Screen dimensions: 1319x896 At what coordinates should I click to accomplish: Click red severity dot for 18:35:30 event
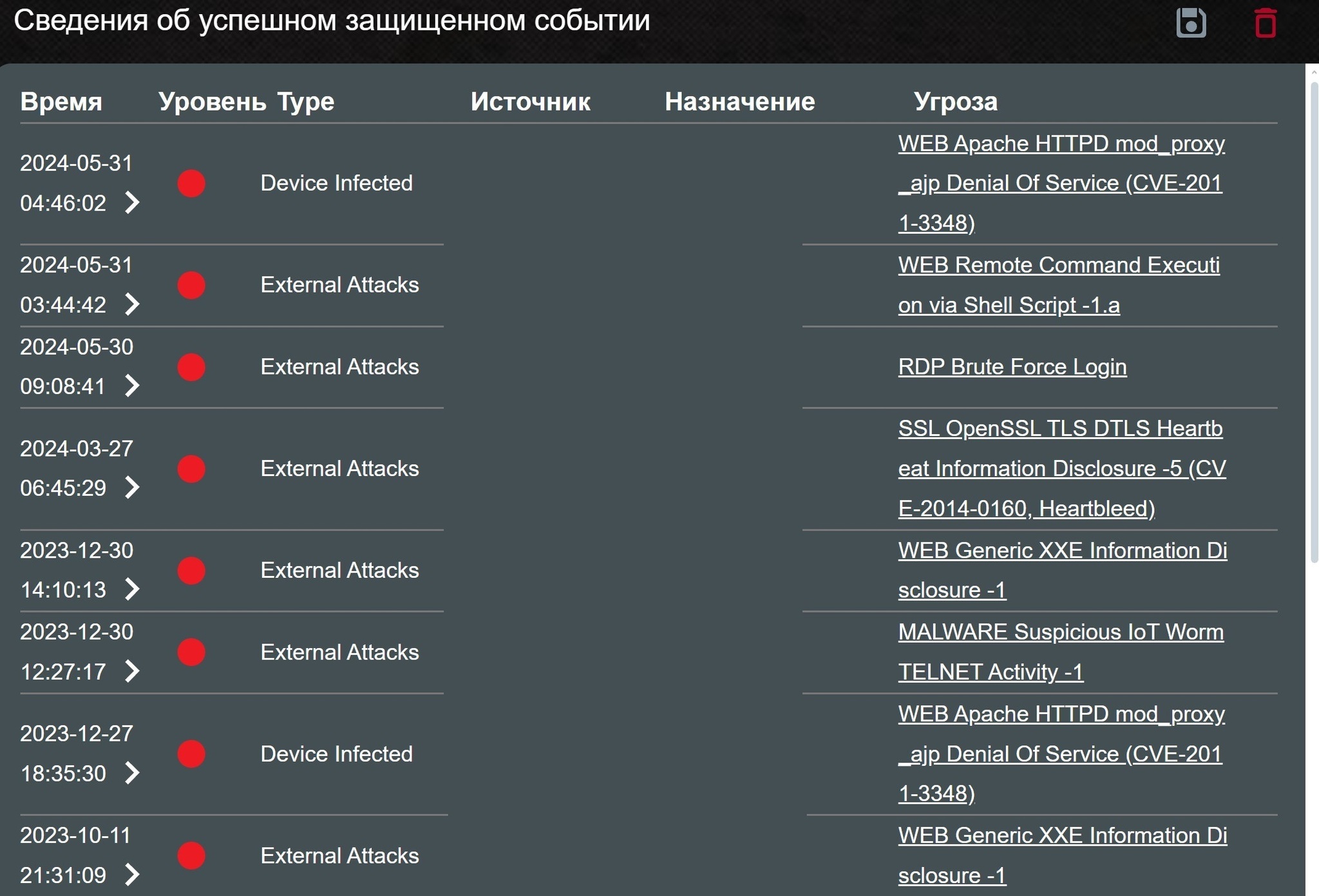[191, 754]
